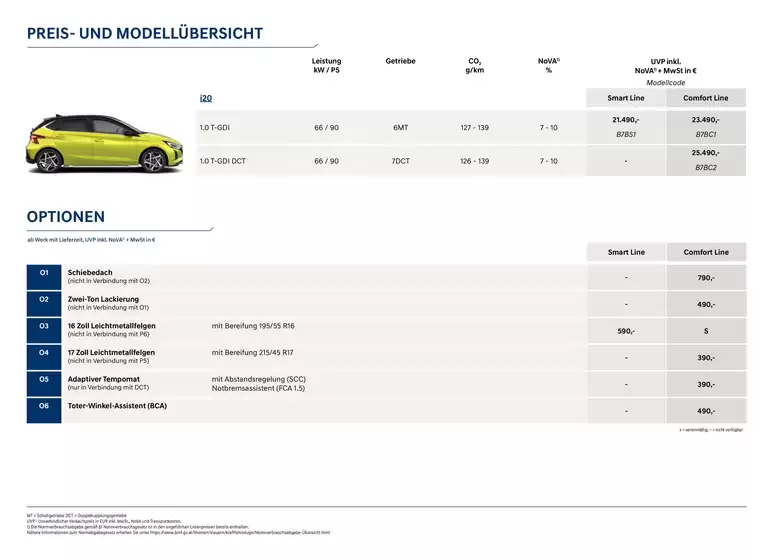
Task: Select the '17 Zoll Leichtmetallfelgen' option name
Action: [x=111, y=352]
